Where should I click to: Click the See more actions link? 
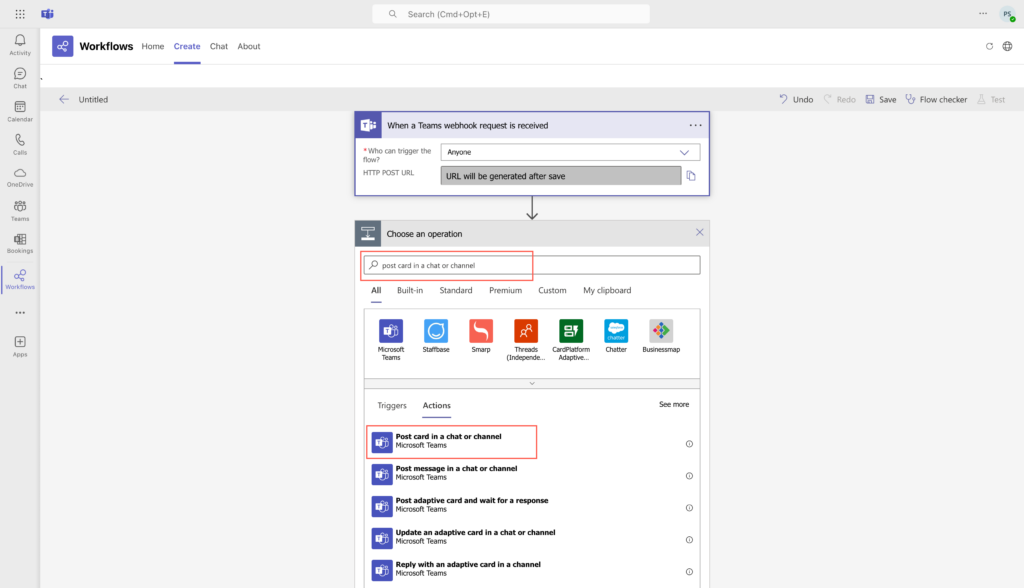click(673, 403)
